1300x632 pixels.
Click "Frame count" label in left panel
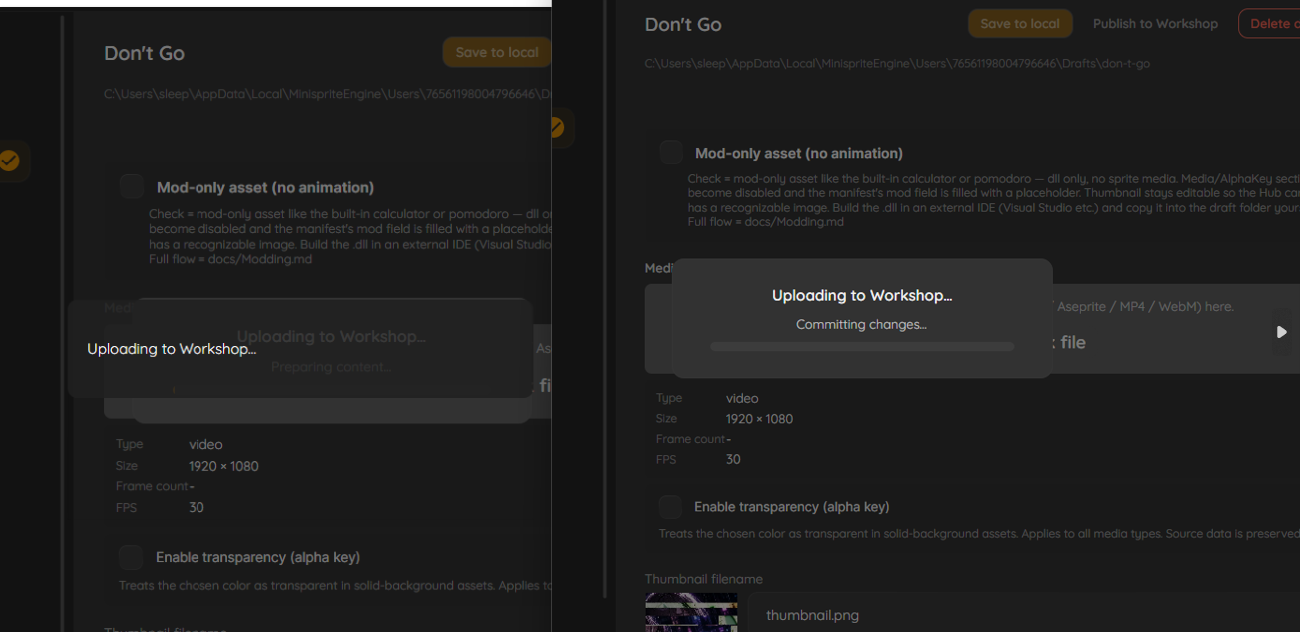152,486
